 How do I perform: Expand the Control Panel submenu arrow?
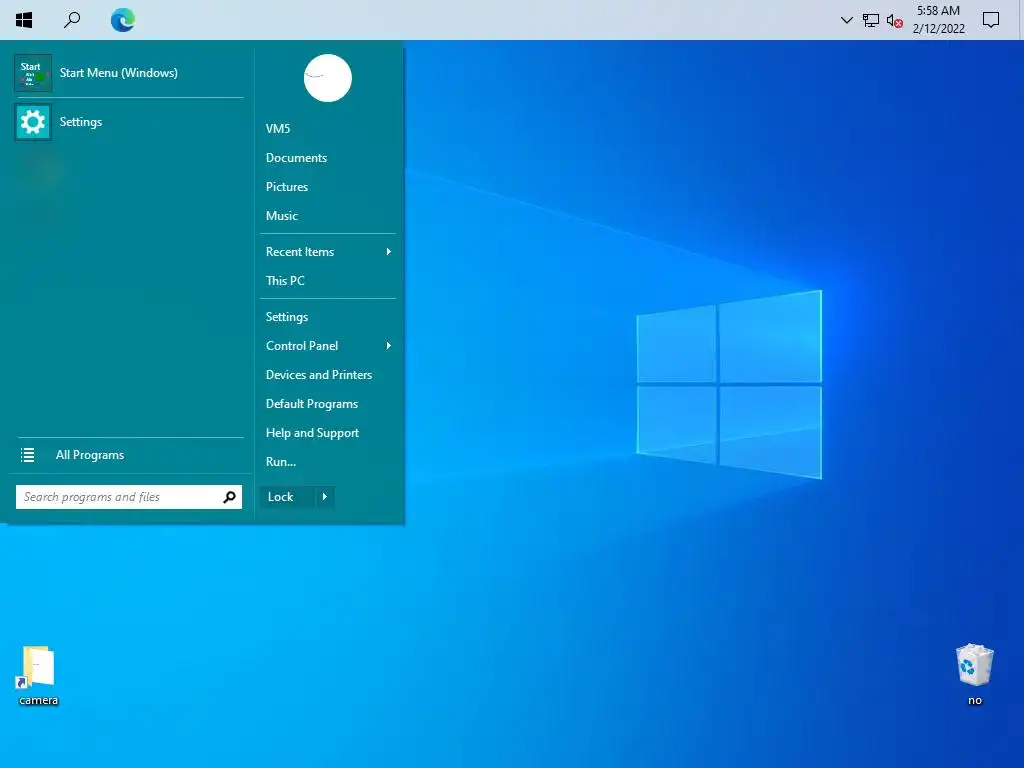click(x=389, y=345)
